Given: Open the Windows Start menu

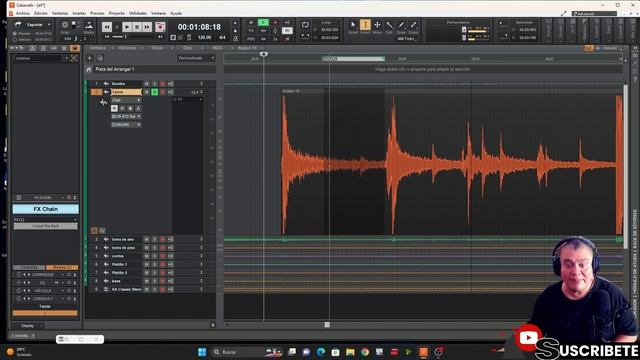Looking at the screenshot, I should click(202, 352).
